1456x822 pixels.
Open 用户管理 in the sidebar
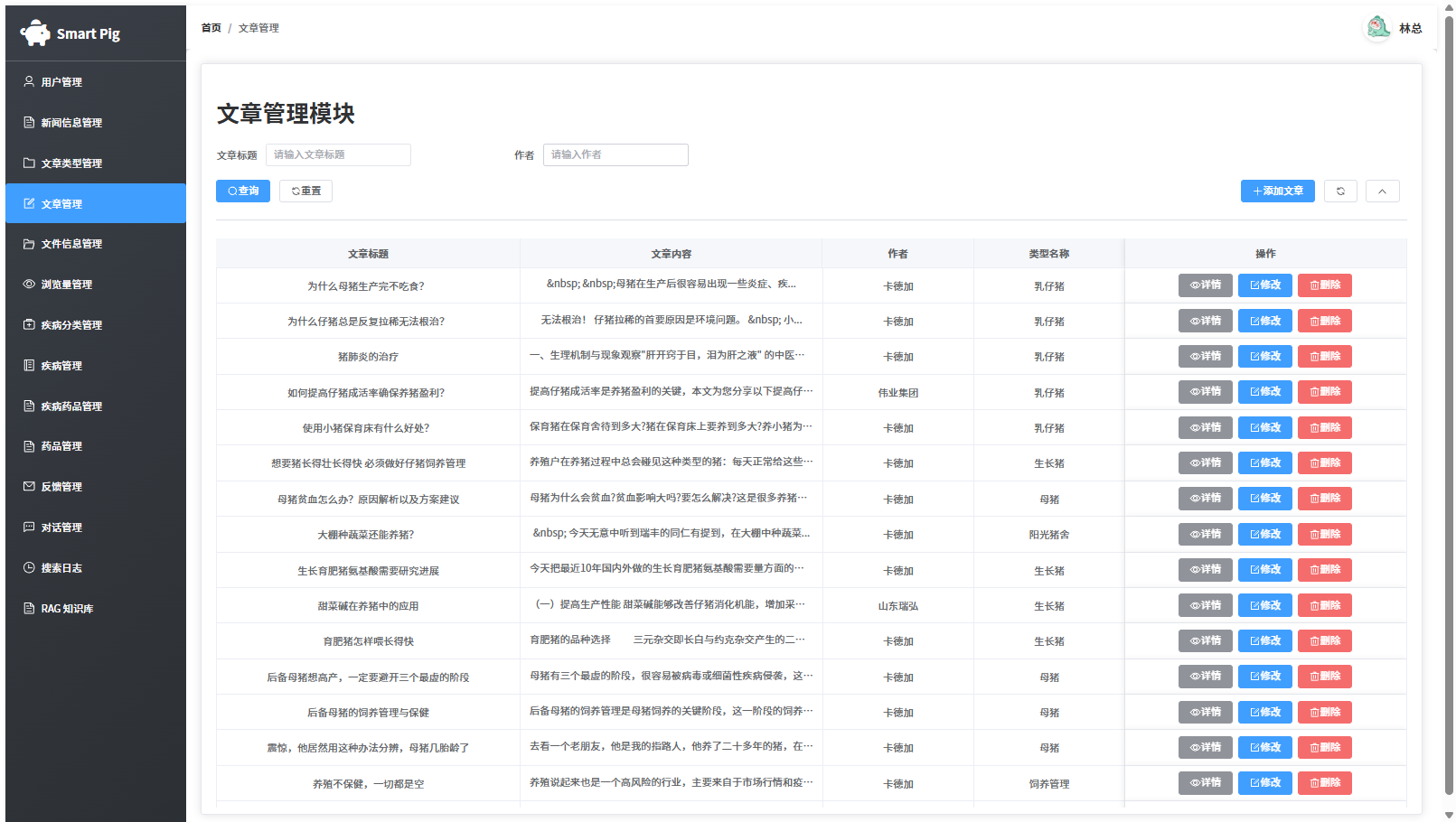(x=96, y=82)
